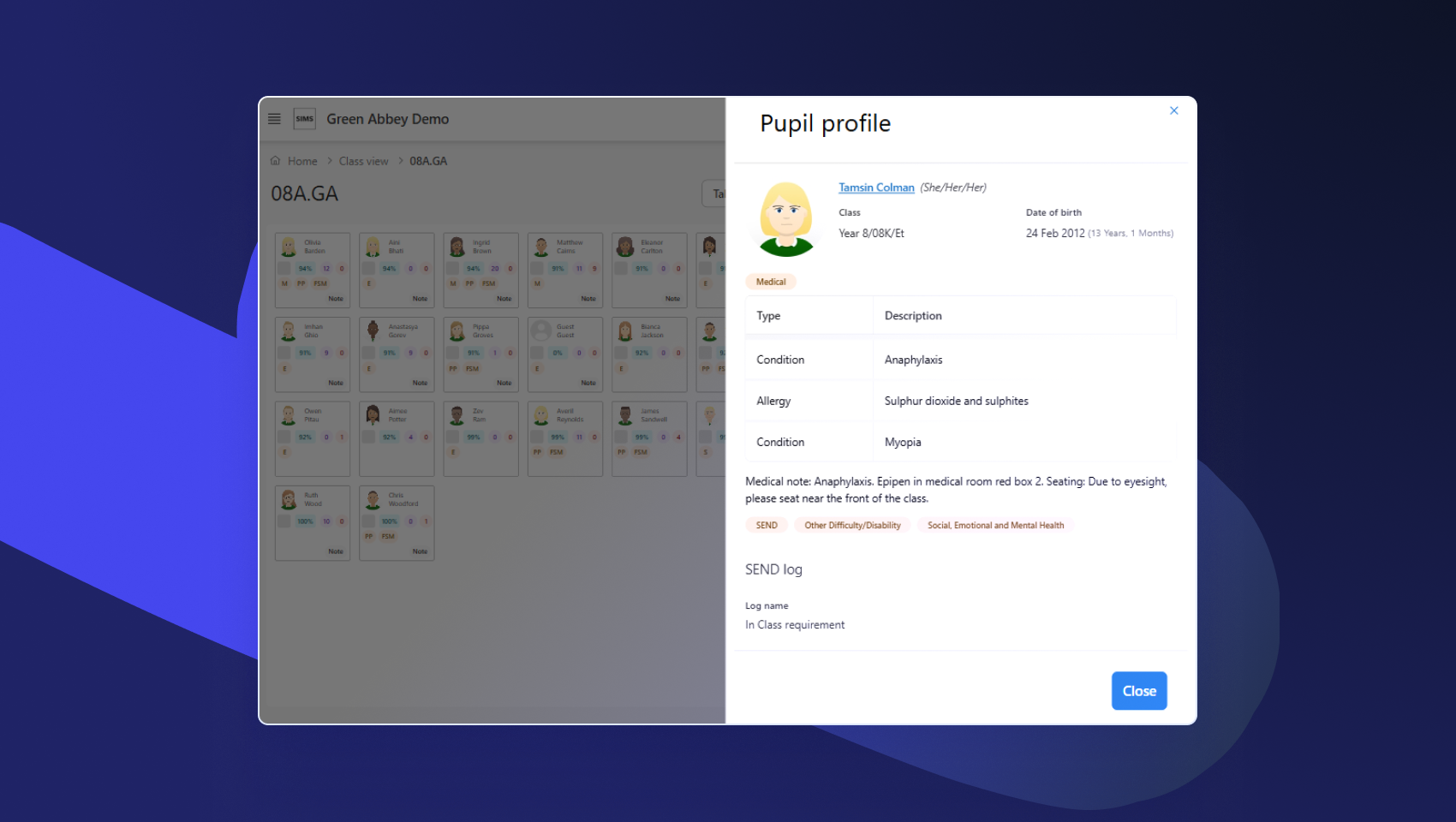Select Ruth Wood's pupil avatar
1456x822 pixels.
289,499
